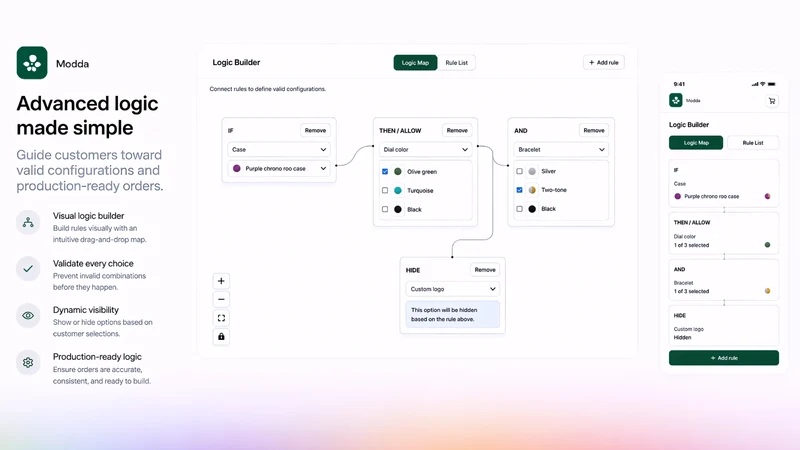Image resolution: width=800 pixels, height=450 pixels.
Task: Click the Black dial color swatch
Action: tap(398, 209)
